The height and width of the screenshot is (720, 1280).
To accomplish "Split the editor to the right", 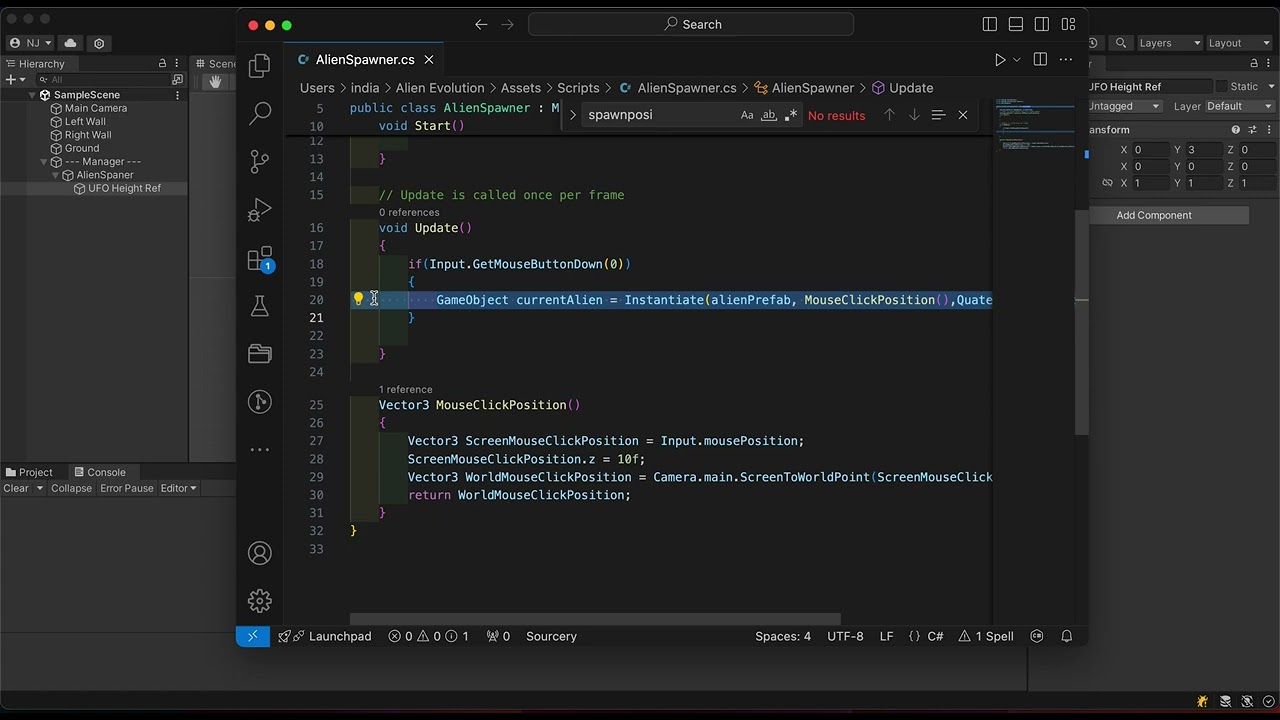I will click(1040, 60).
